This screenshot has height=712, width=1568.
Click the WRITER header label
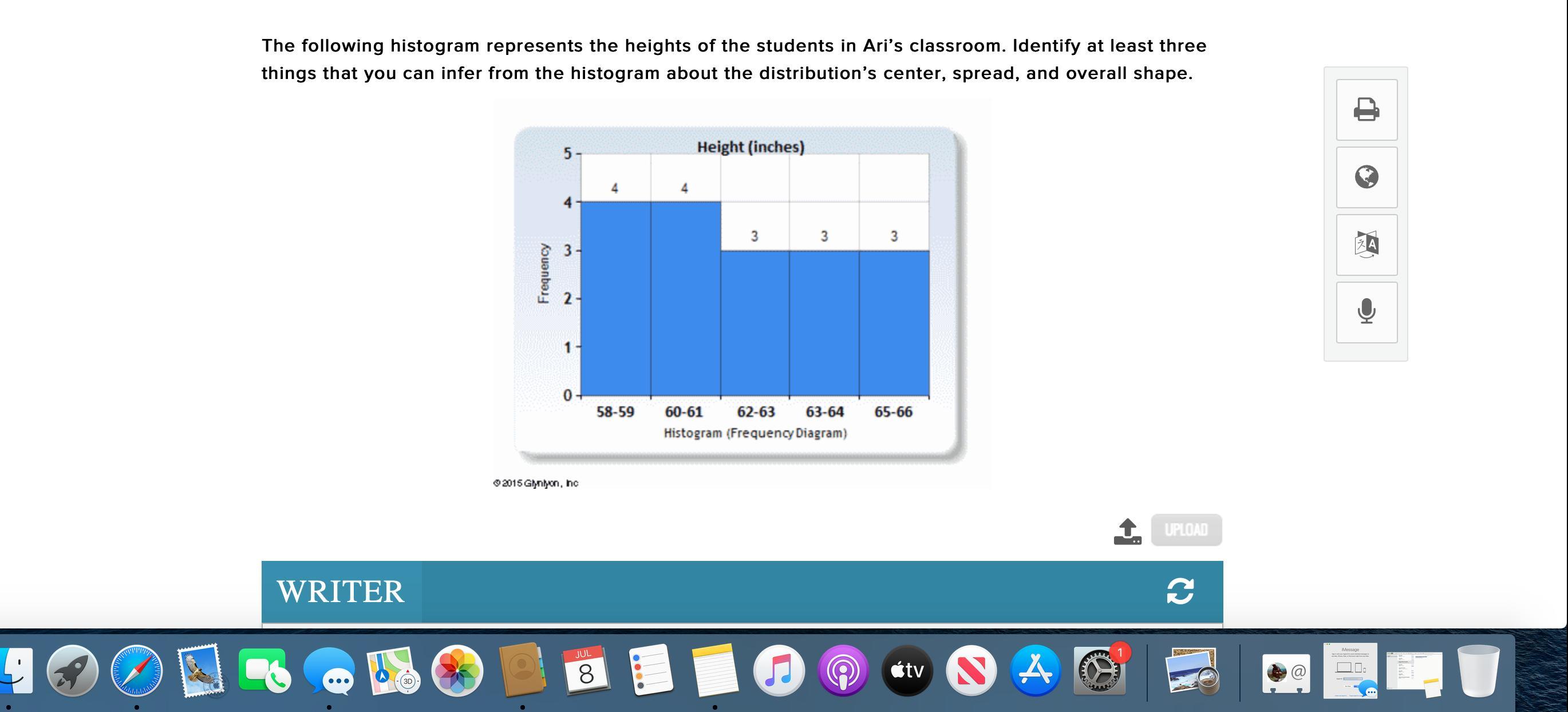point(340,591)
